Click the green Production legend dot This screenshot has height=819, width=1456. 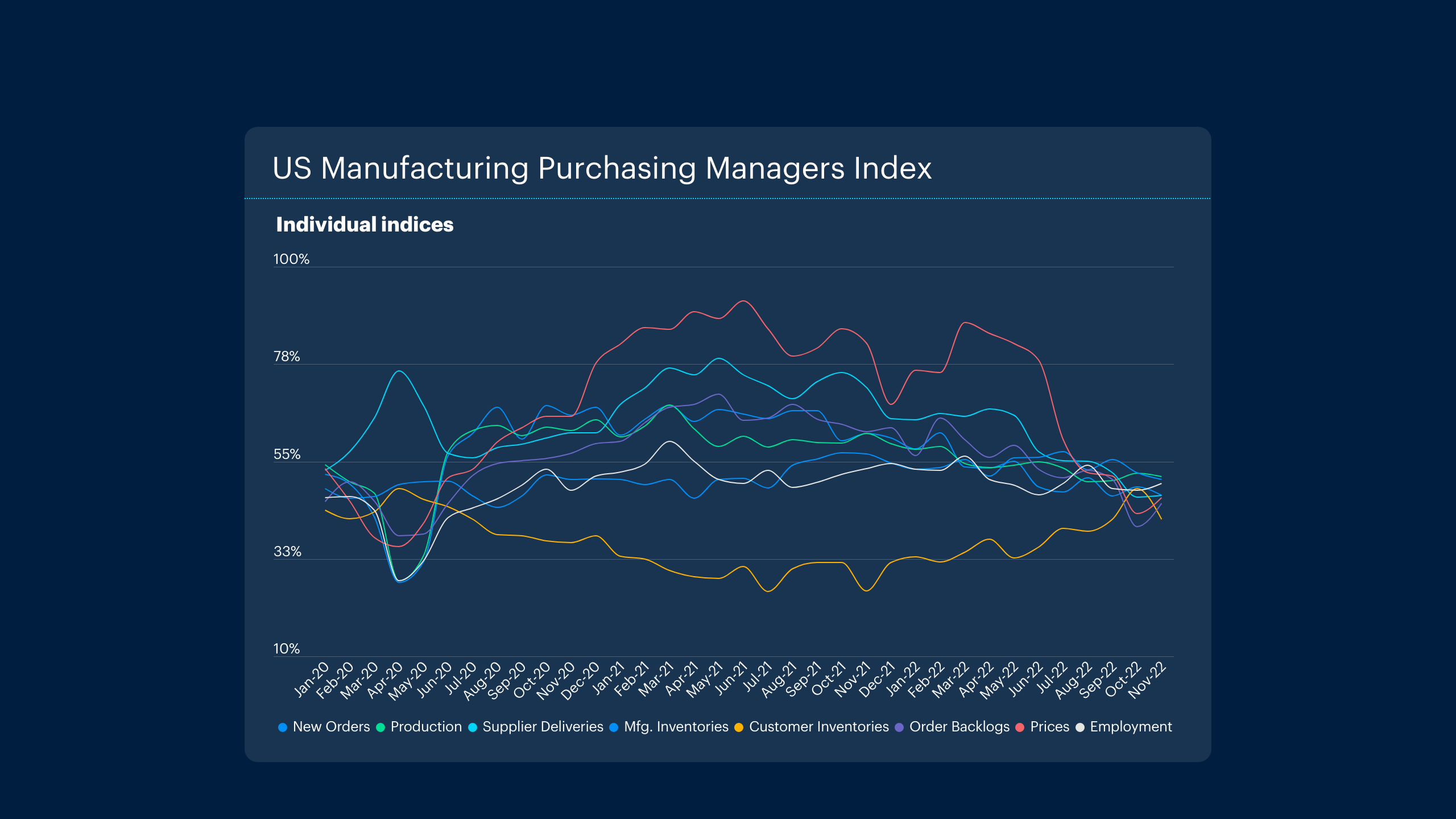pos(380,727)
